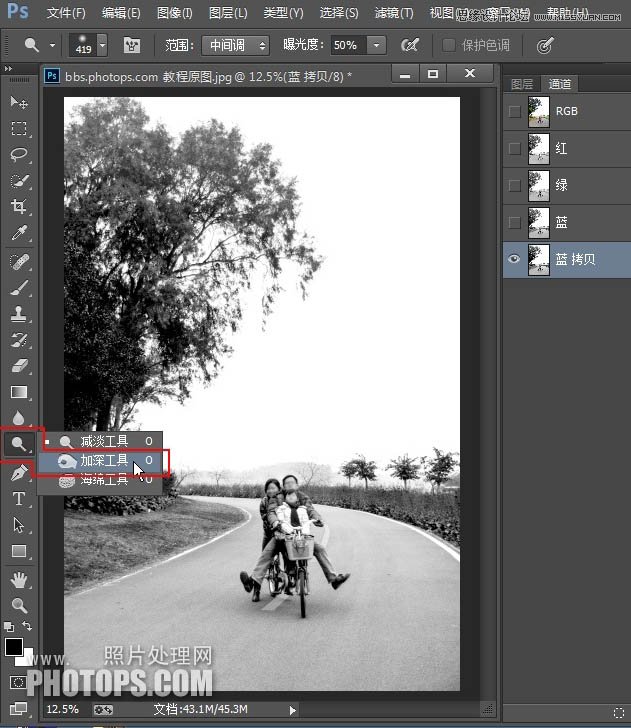Screen dimensions: 631x728
Task: Open the 滤镜(T) menu
Action: 394,13
